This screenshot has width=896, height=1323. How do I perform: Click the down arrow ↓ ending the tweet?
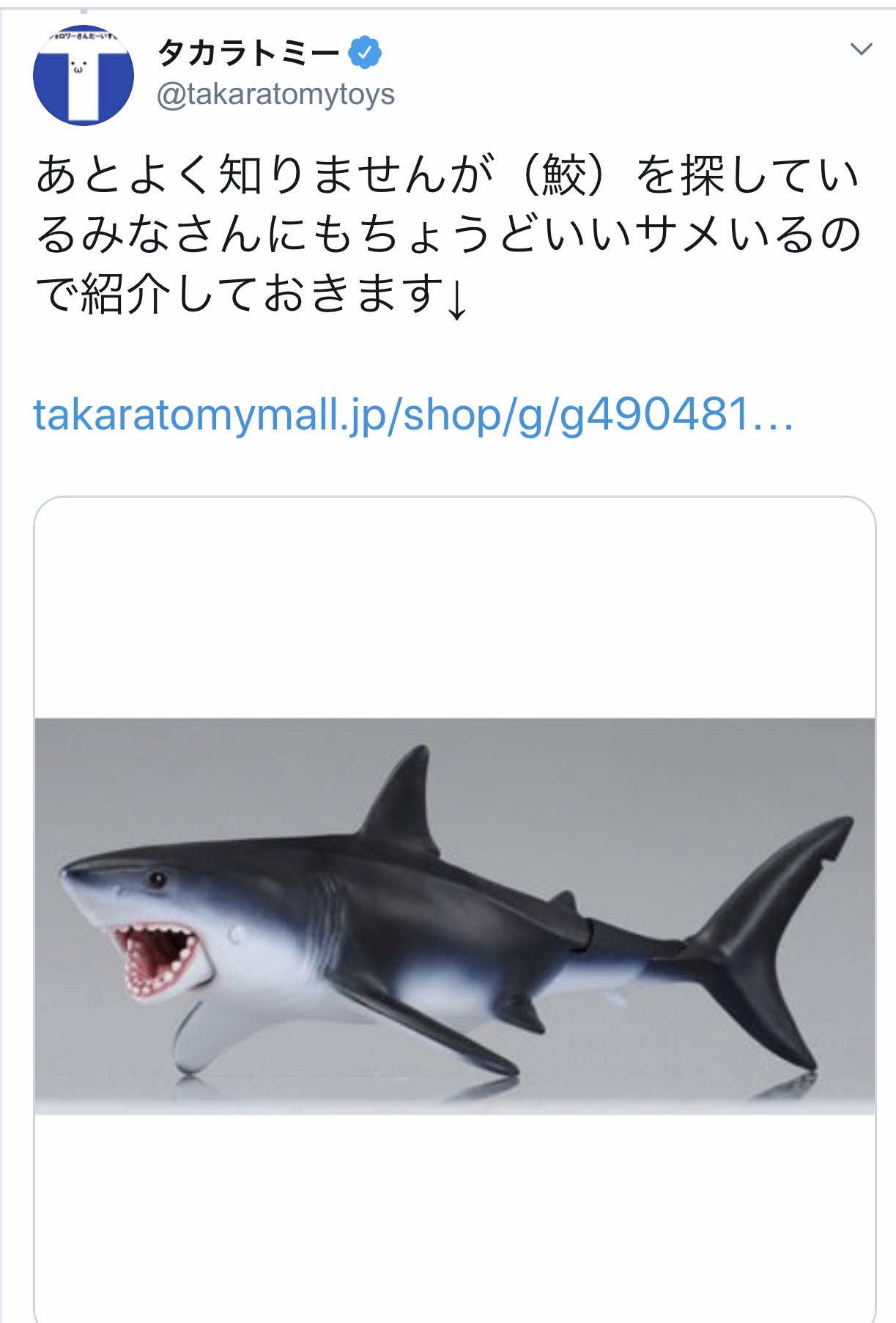[x=456, y=297]
